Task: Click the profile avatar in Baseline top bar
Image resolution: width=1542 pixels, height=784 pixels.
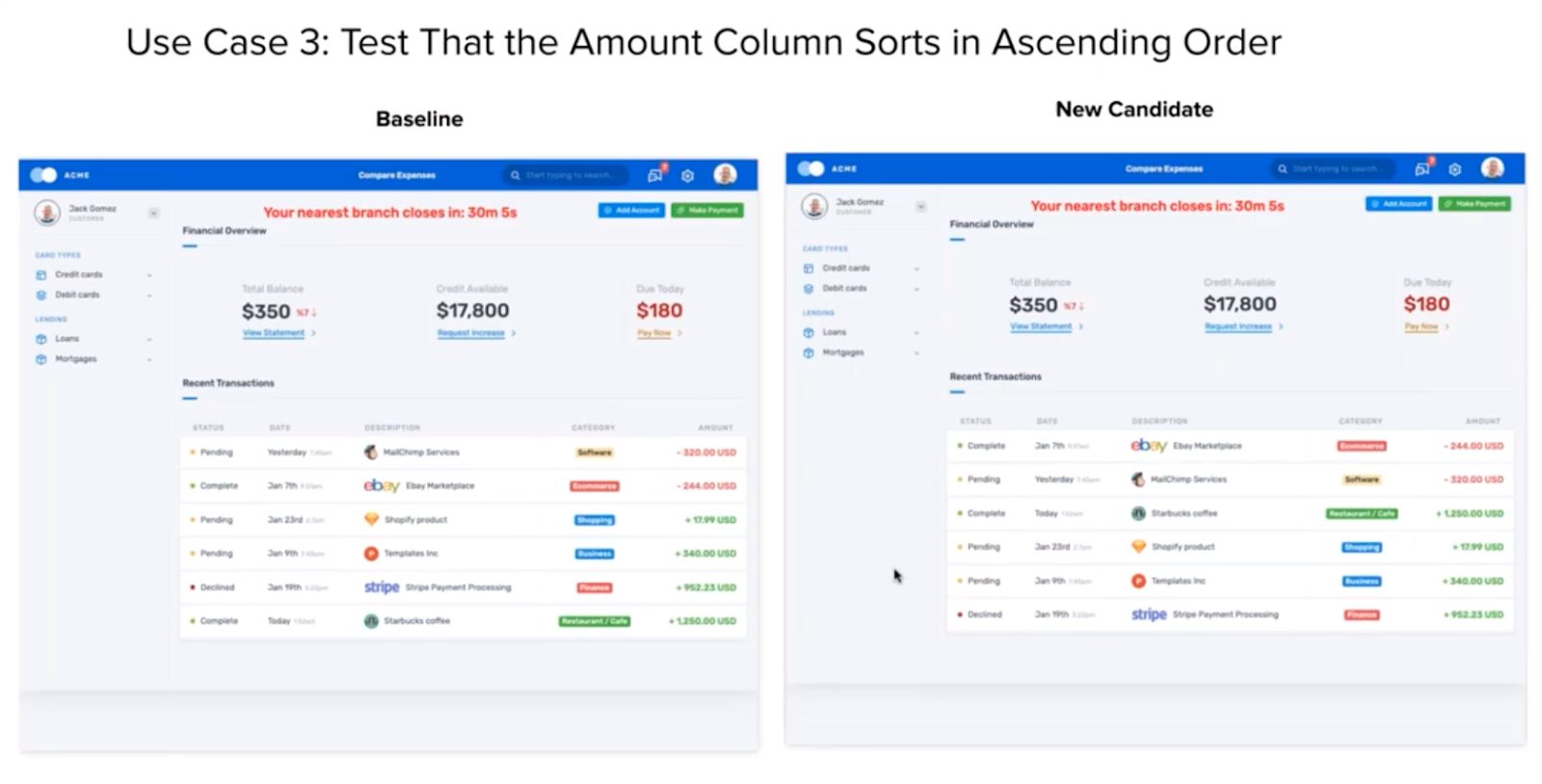Action: [725, 174]
